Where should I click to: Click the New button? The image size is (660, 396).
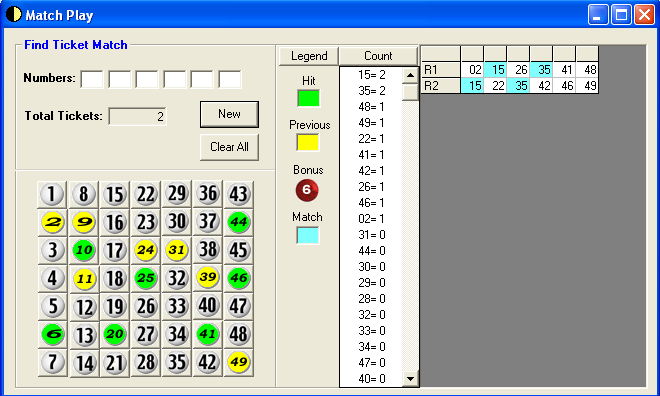[x=229, y=114]
